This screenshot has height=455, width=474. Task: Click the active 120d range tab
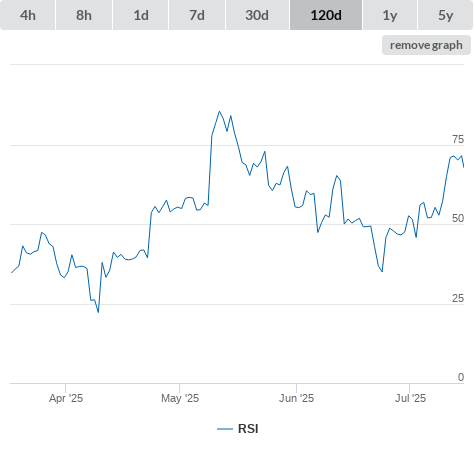(x=326, y=15)
